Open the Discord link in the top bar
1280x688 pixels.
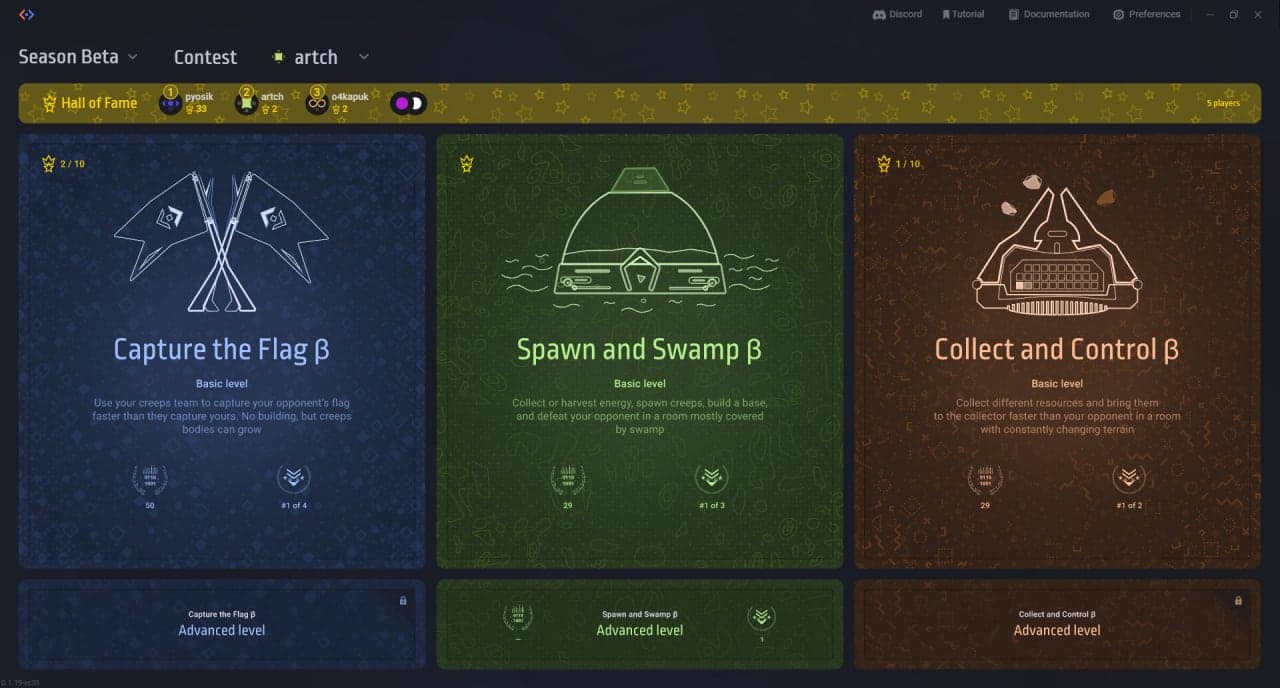tap(897, 15)
